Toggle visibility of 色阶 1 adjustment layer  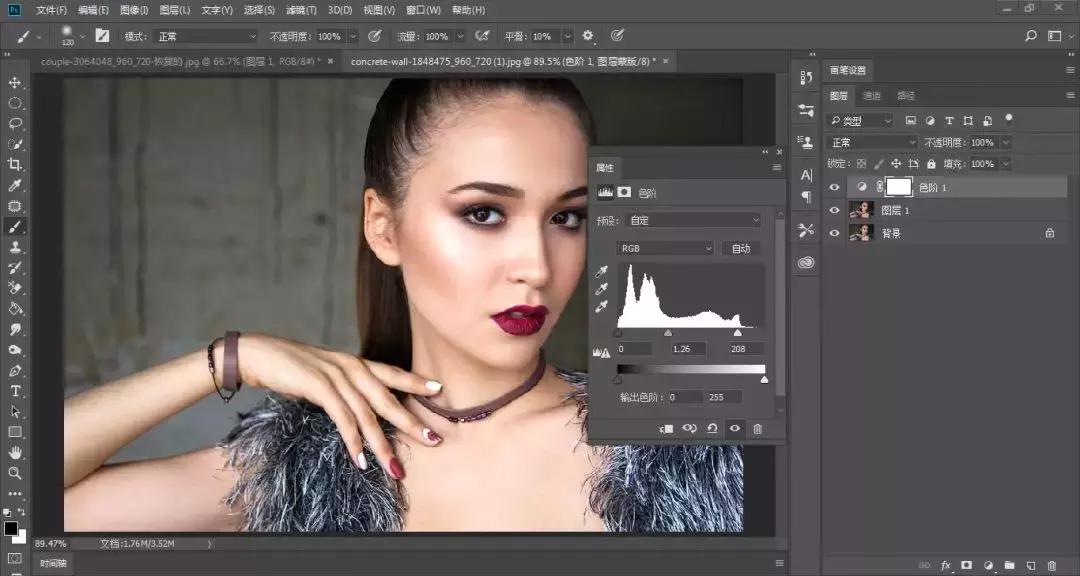[x=835, y=187]
